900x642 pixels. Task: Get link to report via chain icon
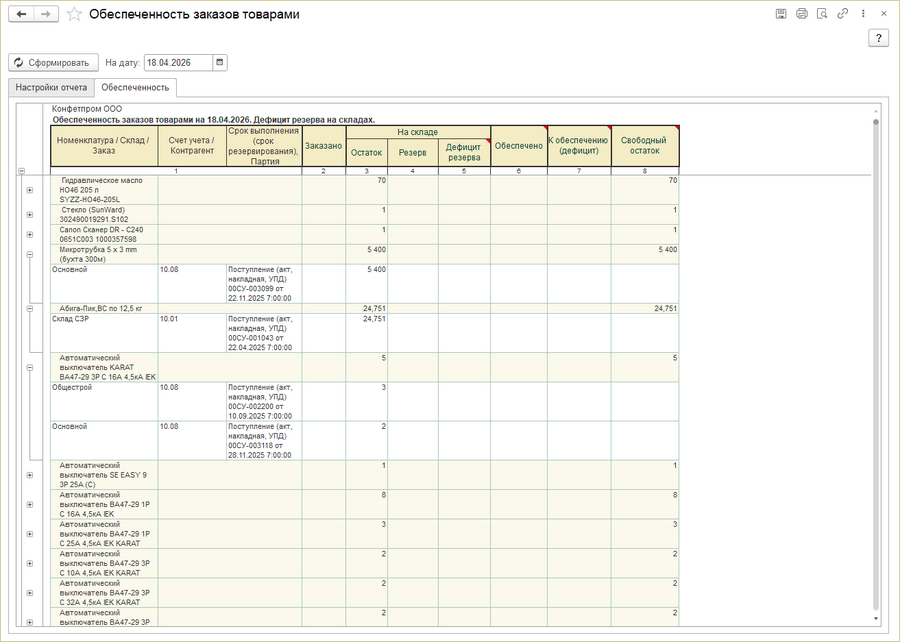tap(843, 14)
